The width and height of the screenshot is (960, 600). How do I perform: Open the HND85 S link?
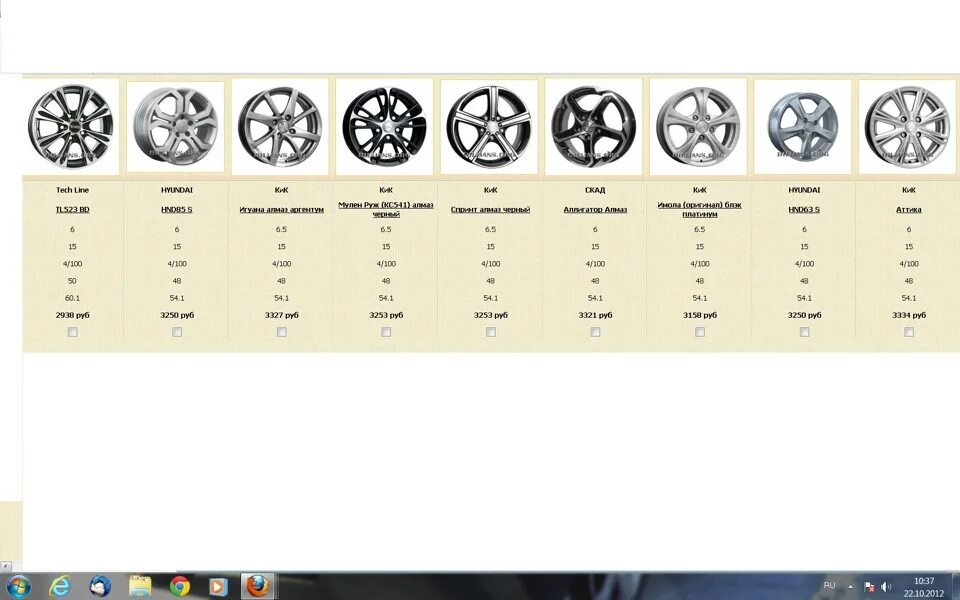[x=177, y=209]
